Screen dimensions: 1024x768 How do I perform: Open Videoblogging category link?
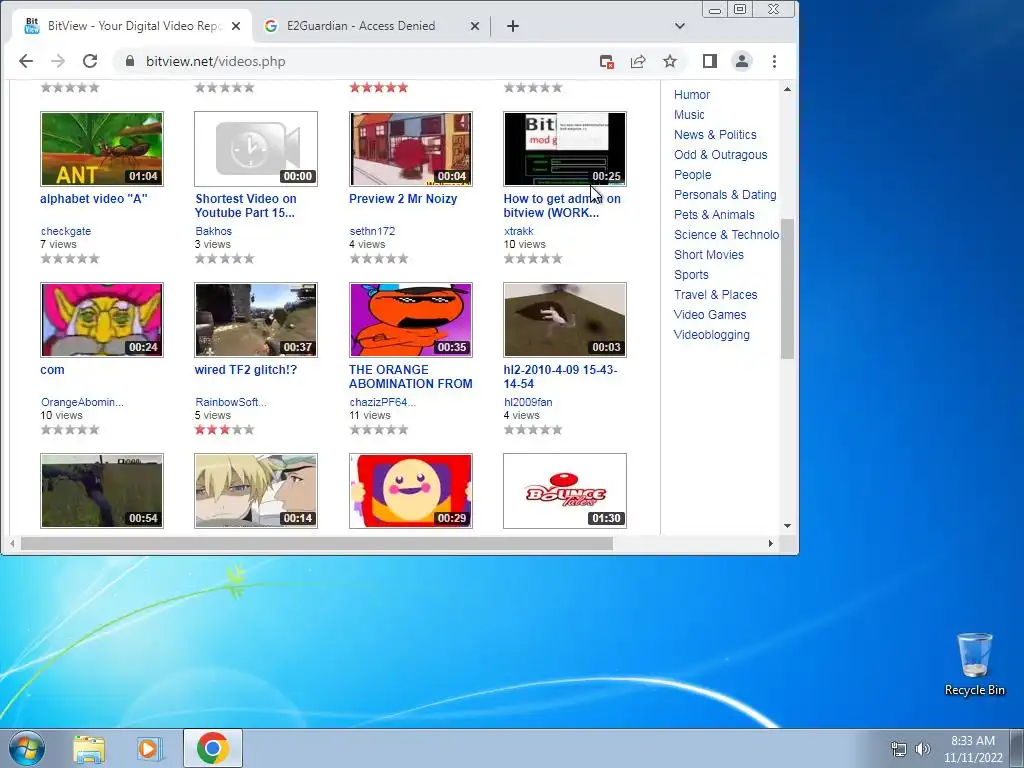pos(711,335)
